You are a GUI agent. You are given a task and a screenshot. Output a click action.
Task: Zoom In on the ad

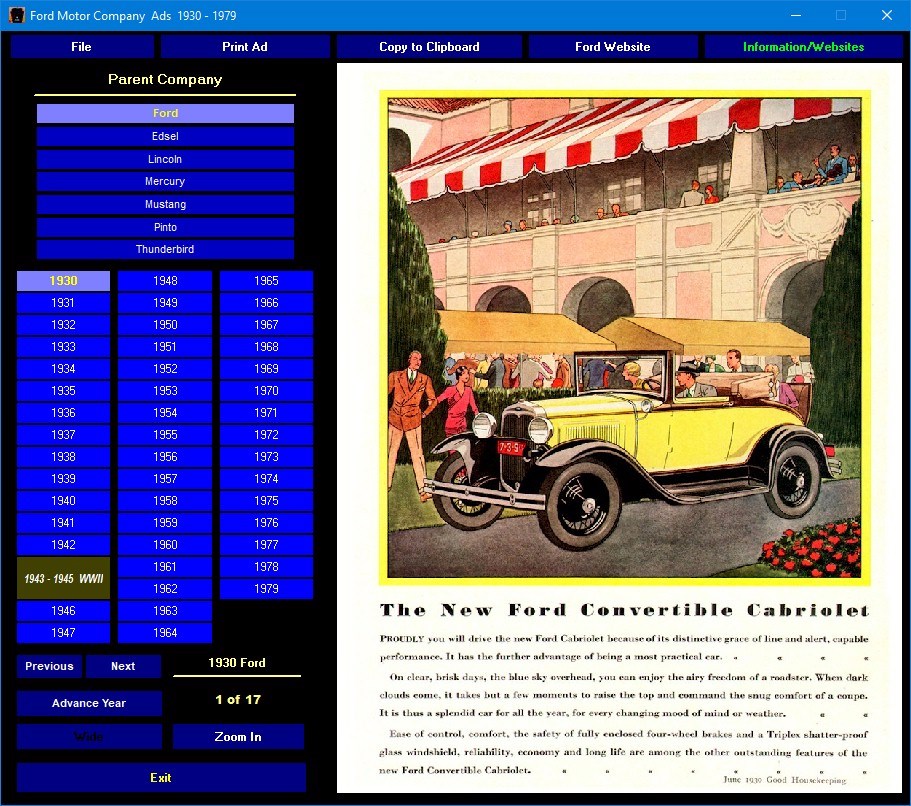(238, 737)
